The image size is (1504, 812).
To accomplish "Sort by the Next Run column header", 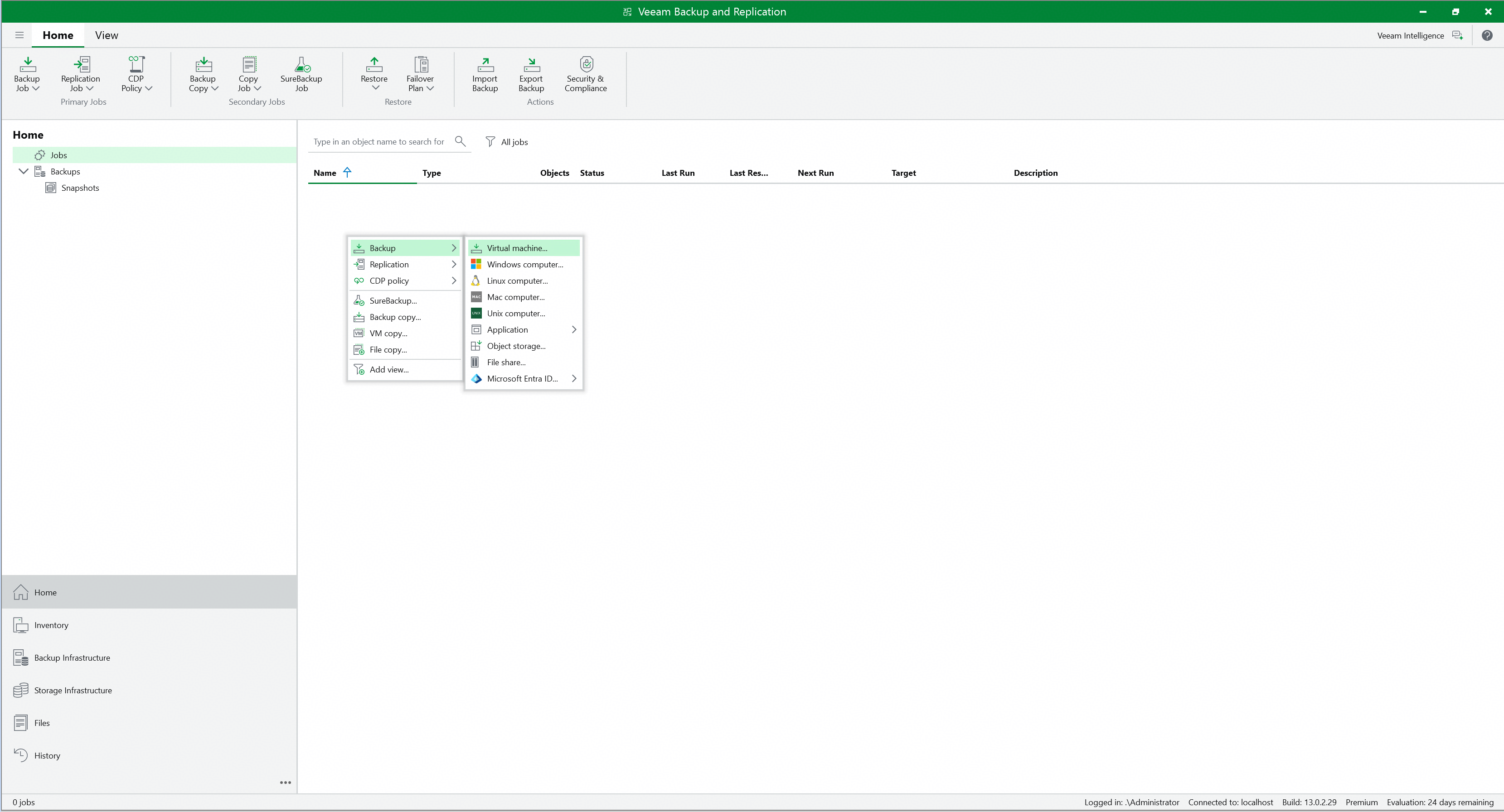I will (815, 173).
